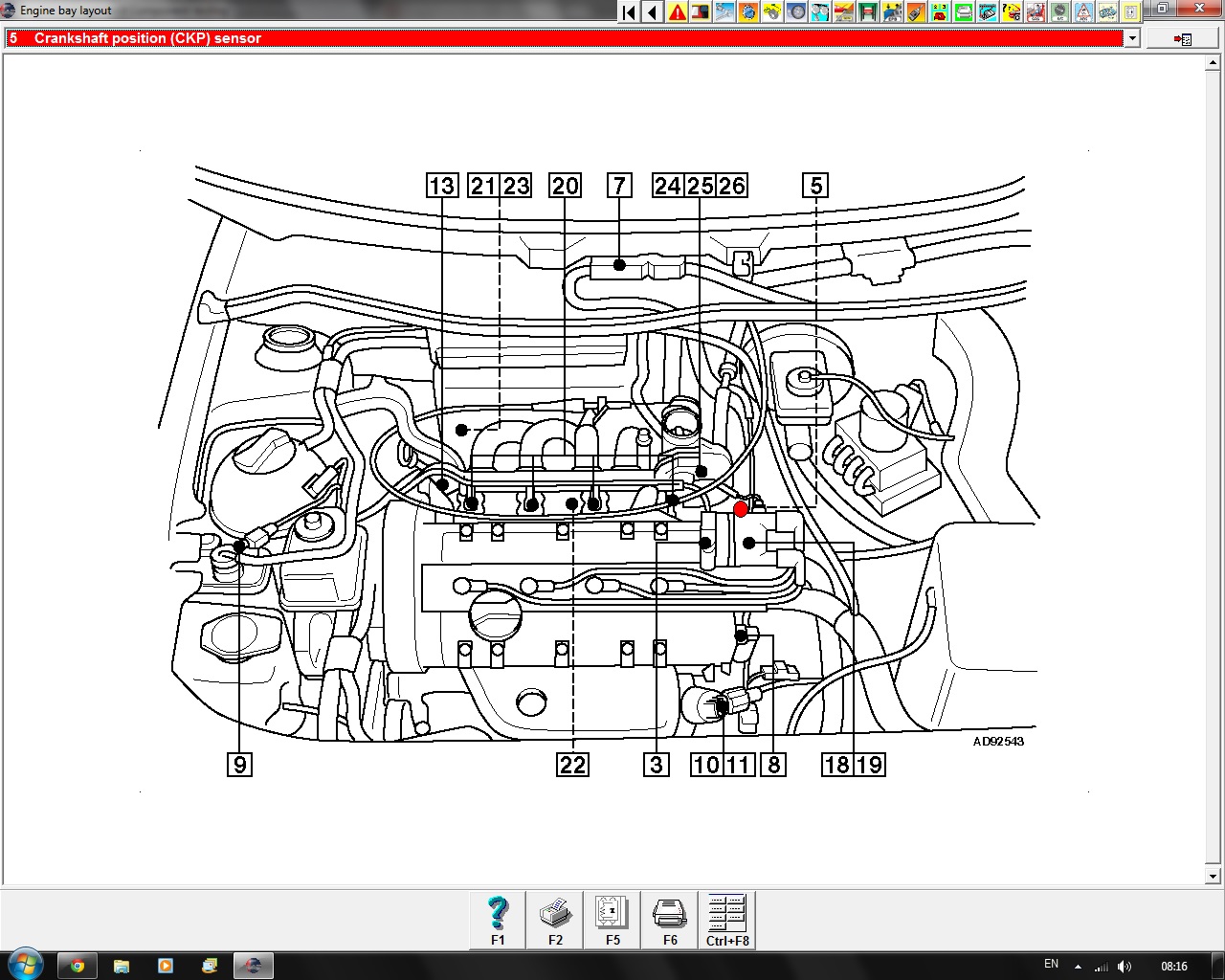The image size is (1225, 980).
Task: Click the scroll down arrow on scrollbar
Action: point(1214,876)
